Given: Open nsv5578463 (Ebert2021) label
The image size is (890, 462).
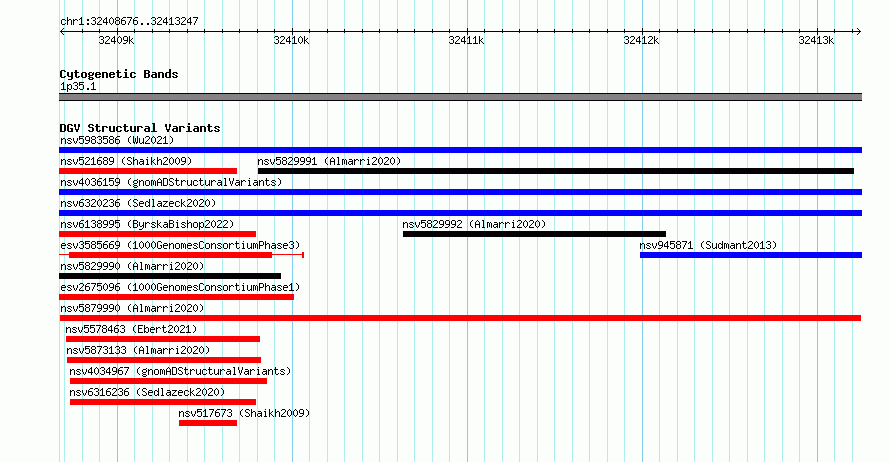Looking at the screenshot, I should point(131,329).
